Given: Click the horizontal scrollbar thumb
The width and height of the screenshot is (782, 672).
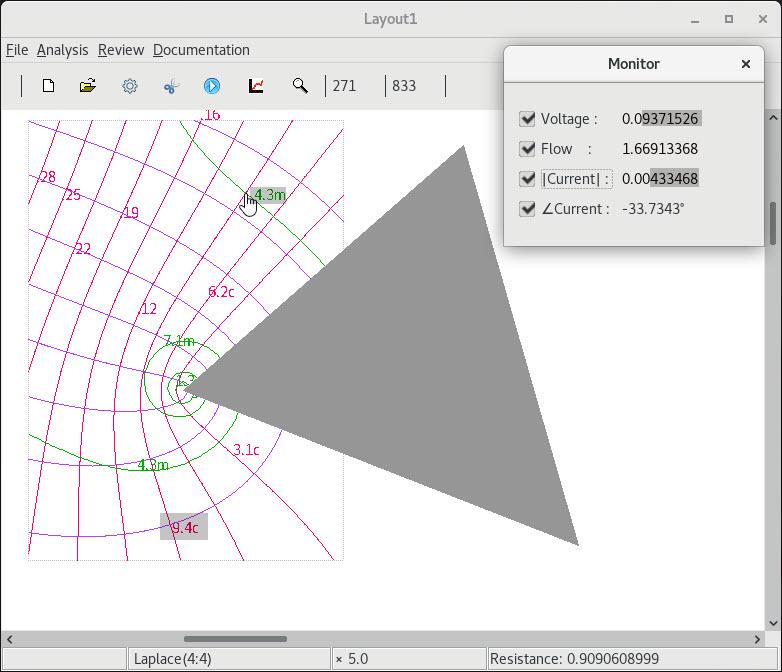Looking at the screenshot, I should [235, 639].
